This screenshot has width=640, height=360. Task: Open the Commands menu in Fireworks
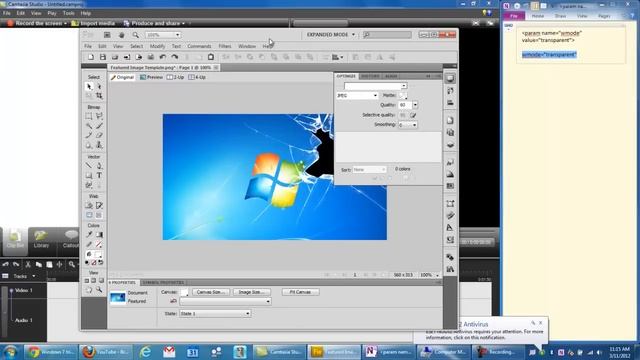[199, 46]
